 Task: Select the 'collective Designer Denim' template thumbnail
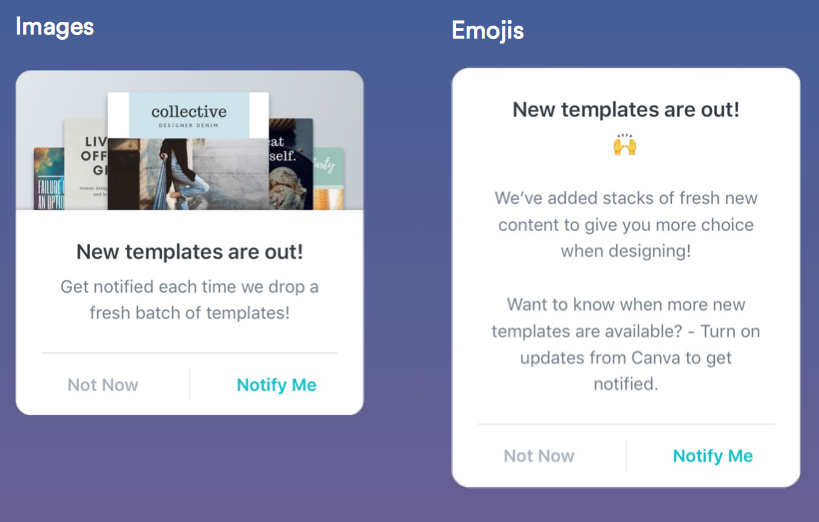[189, 113]
